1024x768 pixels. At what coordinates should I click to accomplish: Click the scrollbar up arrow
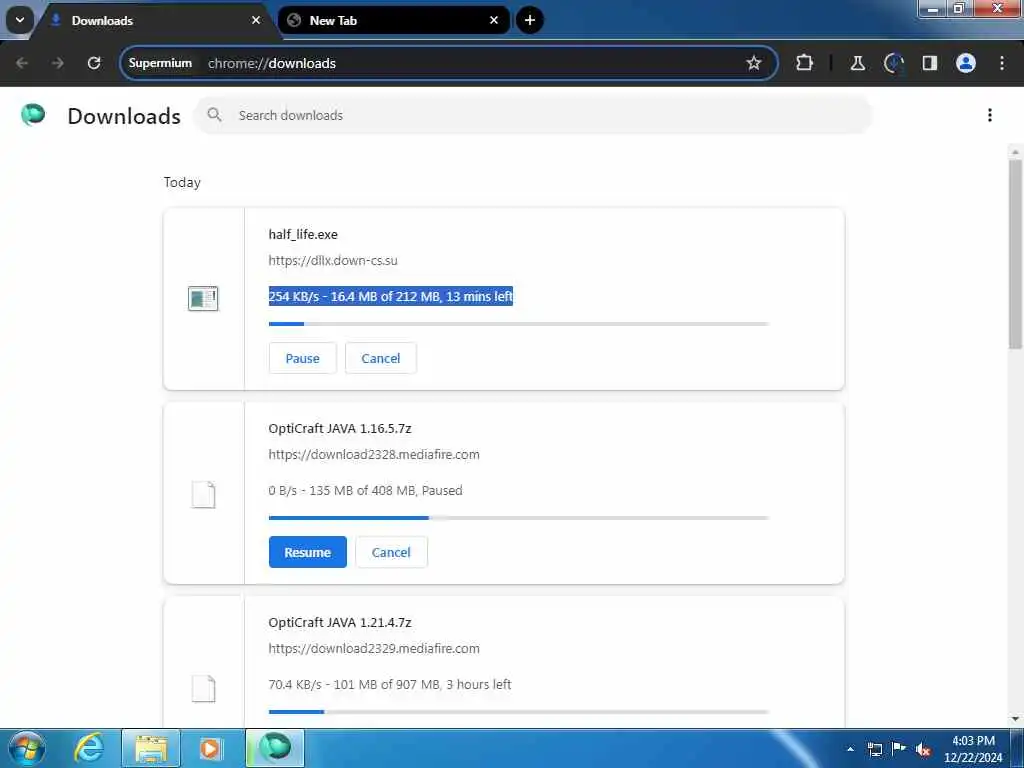pyautogui.click(x=1016, y=152)
